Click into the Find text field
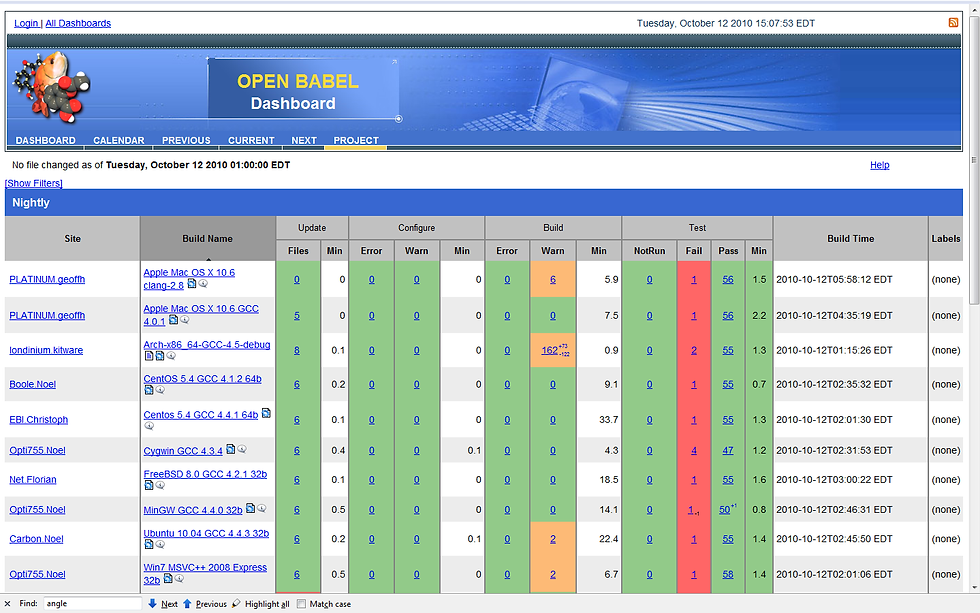Viewport: 980px width, 613px height. [x=92, y=604]
